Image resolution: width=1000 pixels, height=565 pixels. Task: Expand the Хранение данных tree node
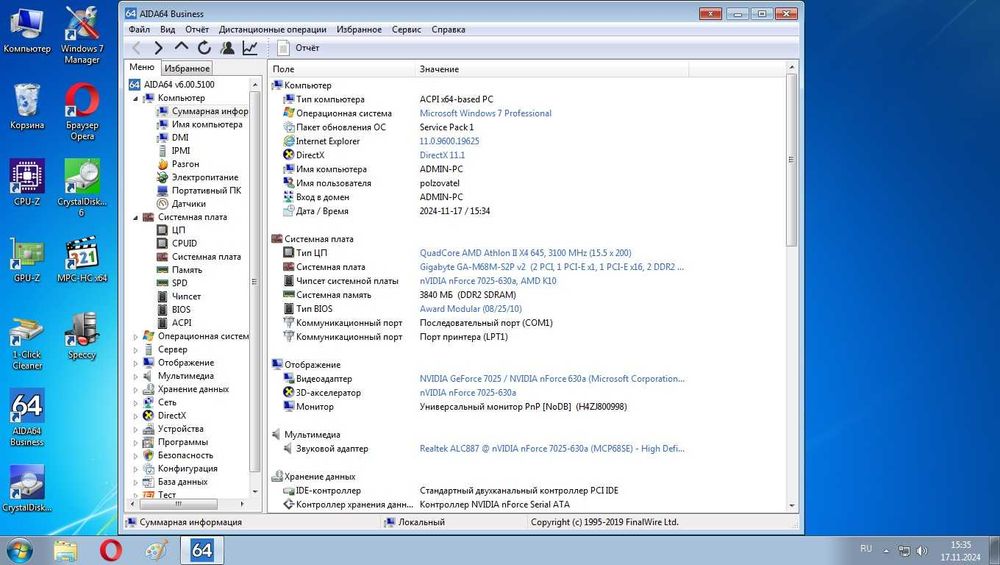point(135,390)
